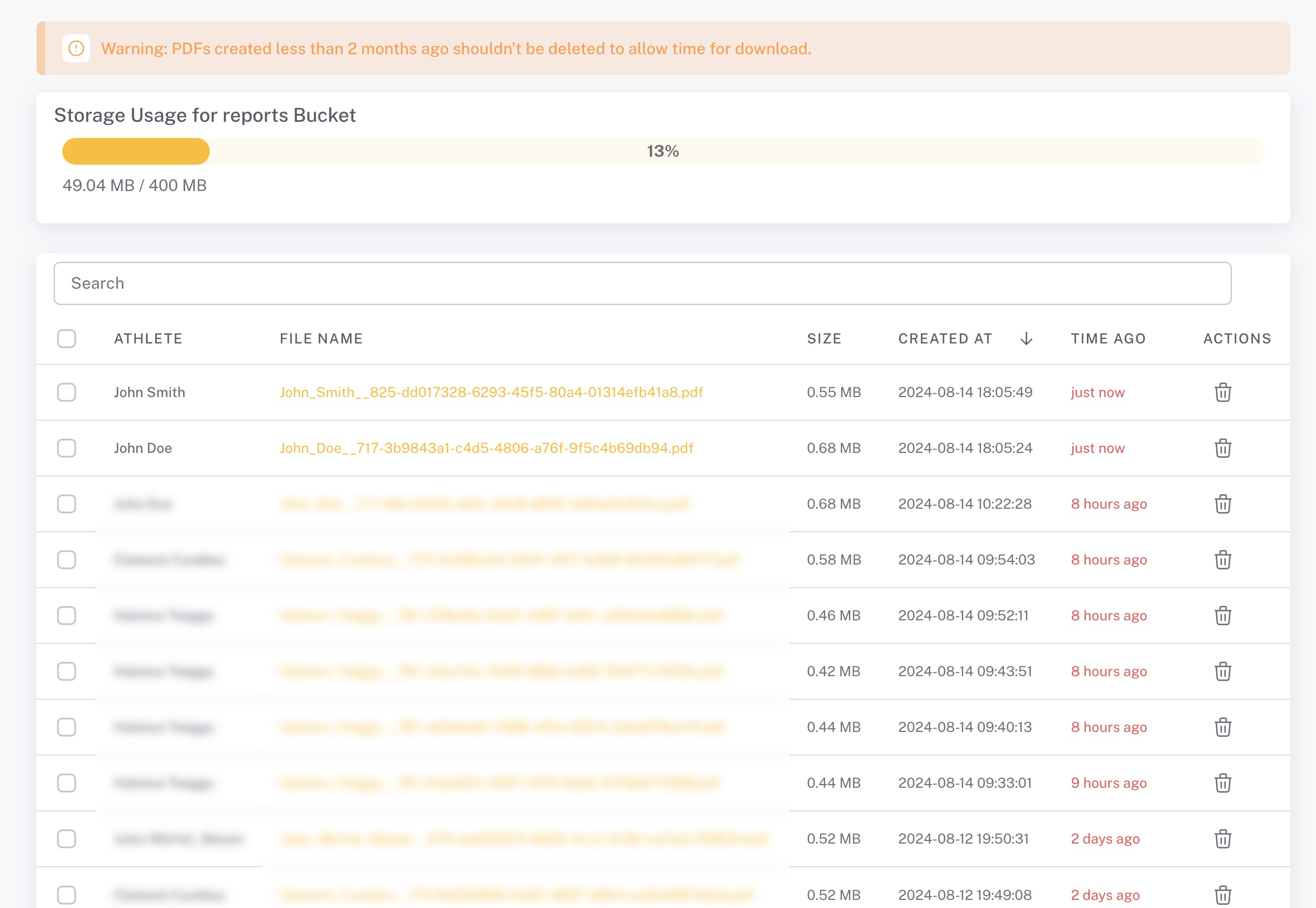
Task: Delete the file from 2024-08-12 19:50:31
Action: 1223,838
